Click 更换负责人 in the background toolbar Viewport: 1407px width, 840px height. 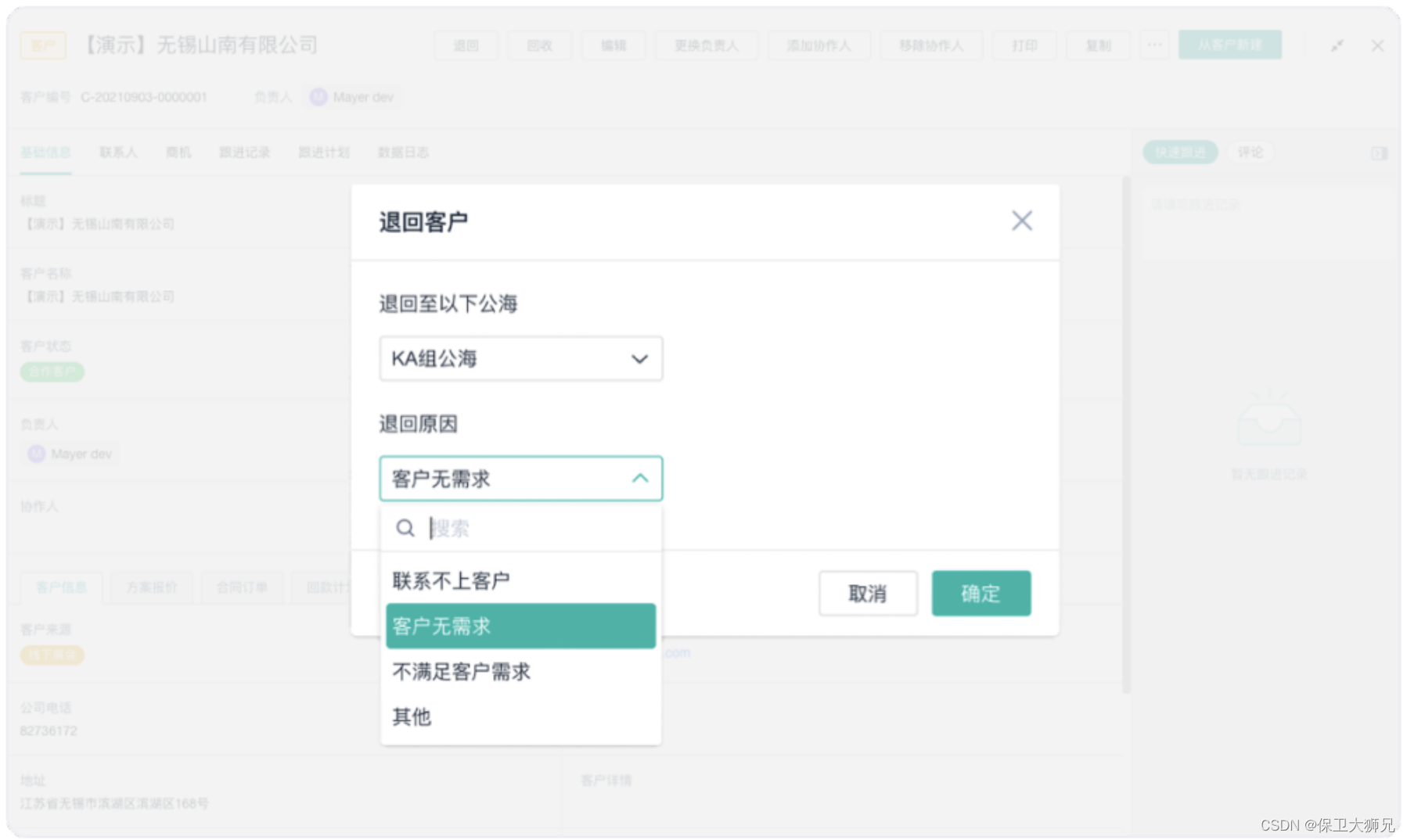point(707,45)
